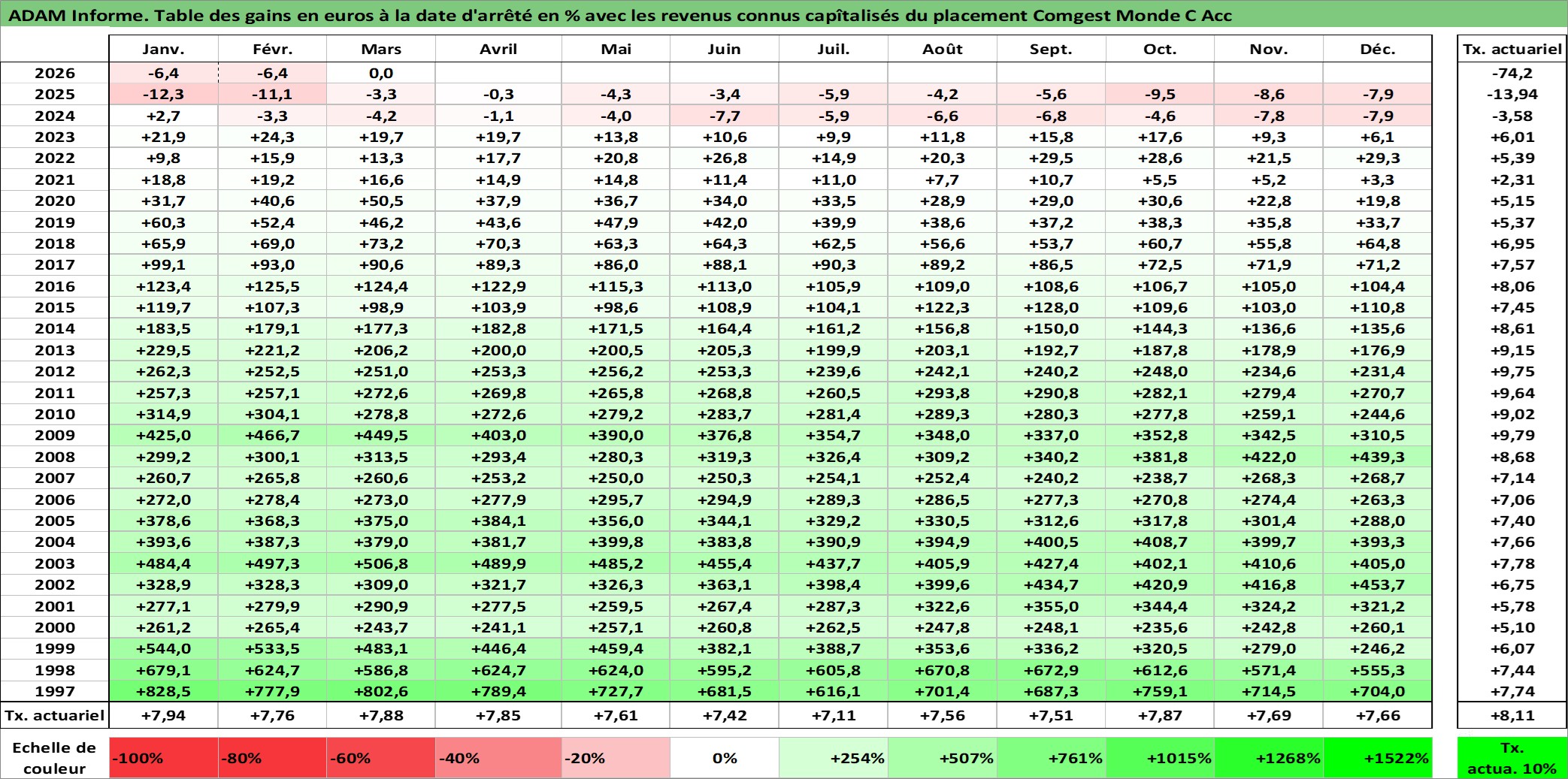Click the -13,94 actuarial rate value
Screen dimensions: 1568x779
(x=1512, y=94)
